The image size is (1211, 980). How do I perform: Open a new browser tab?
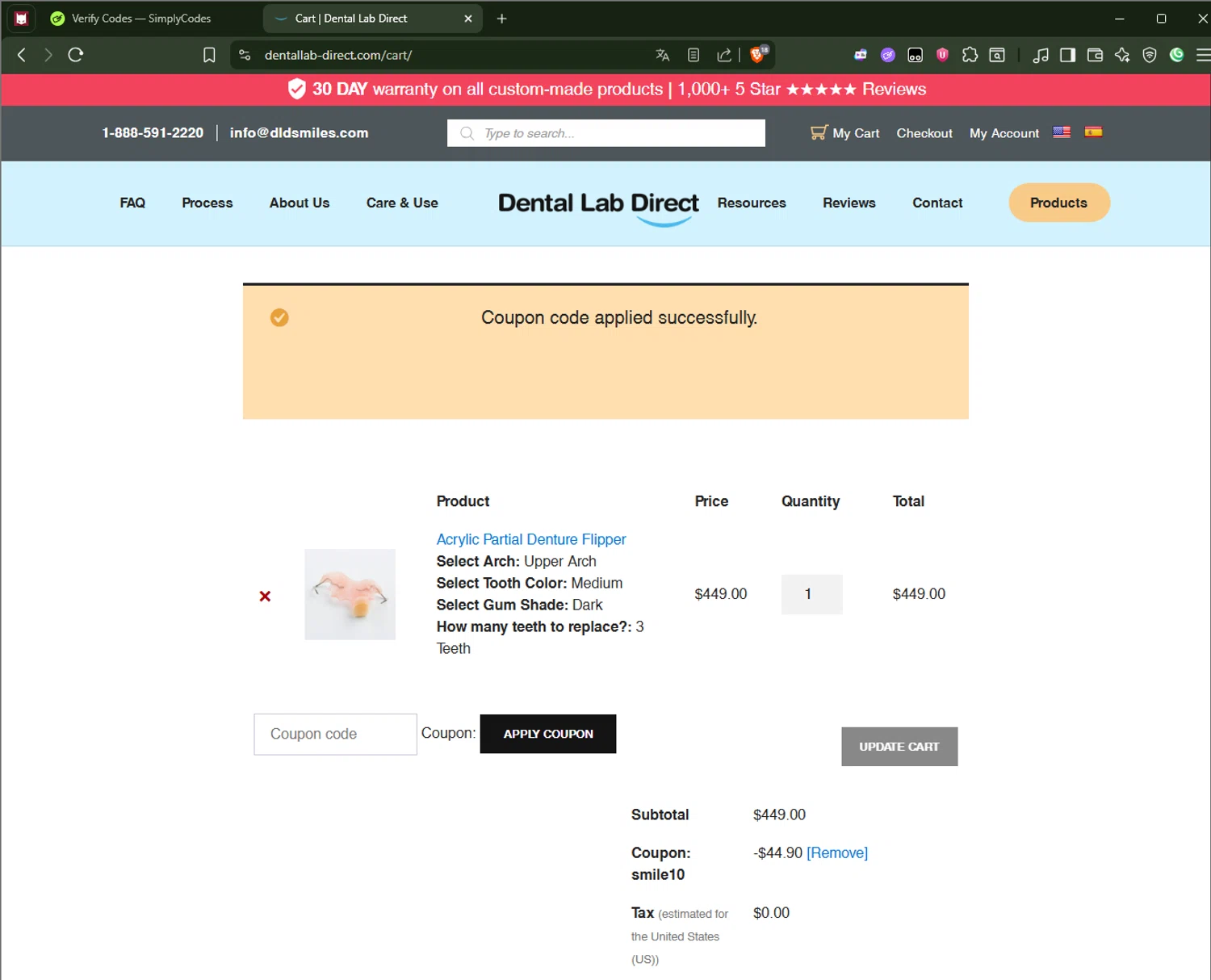coord(501,19)
